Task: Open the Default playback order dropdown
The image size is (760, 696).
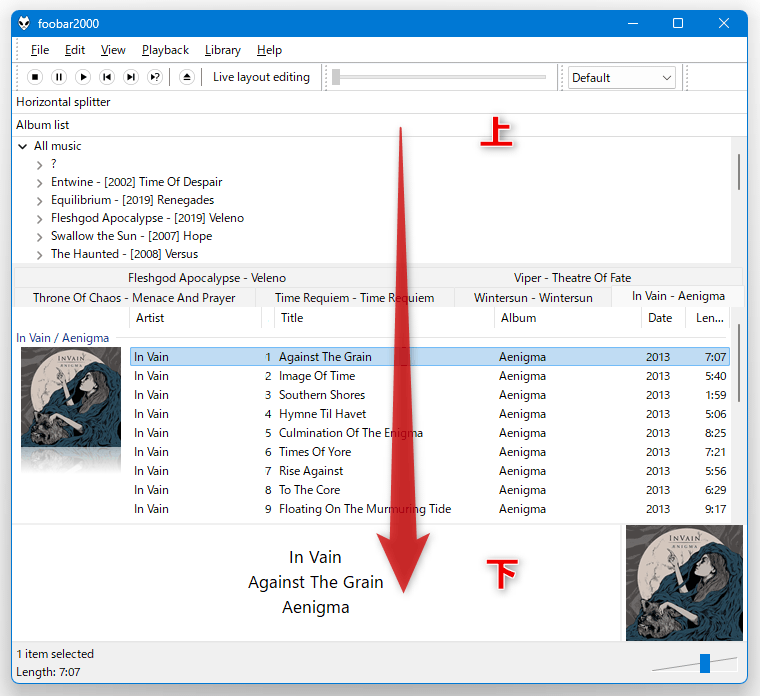Action: [x=621, y=78]
